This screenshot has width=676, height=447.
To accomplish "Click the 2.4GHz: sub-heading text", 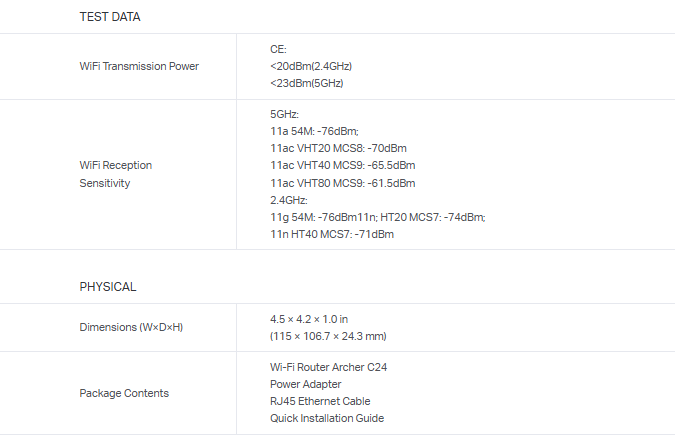I will coord(287,200).
